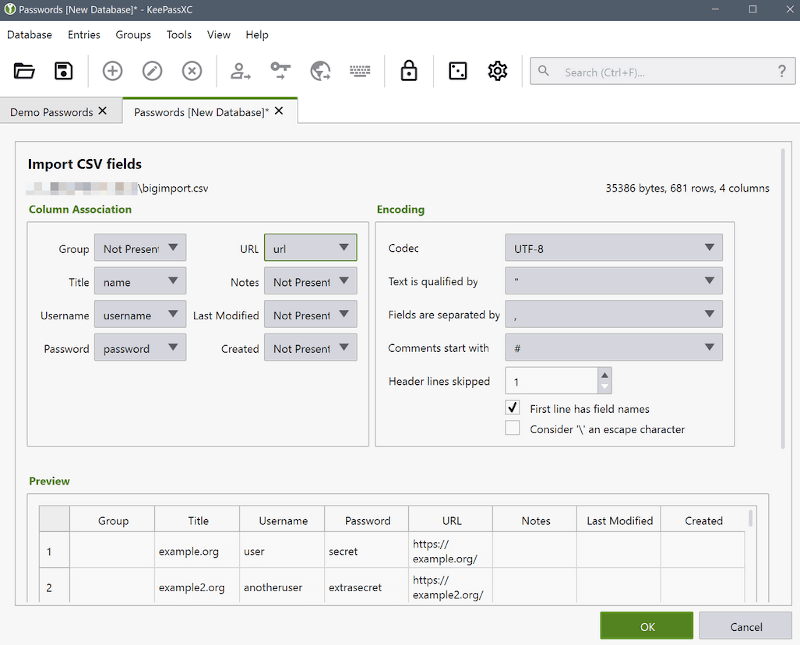
Task: Close the Demo Passwords tab
Action: click(x=103, y=111)
